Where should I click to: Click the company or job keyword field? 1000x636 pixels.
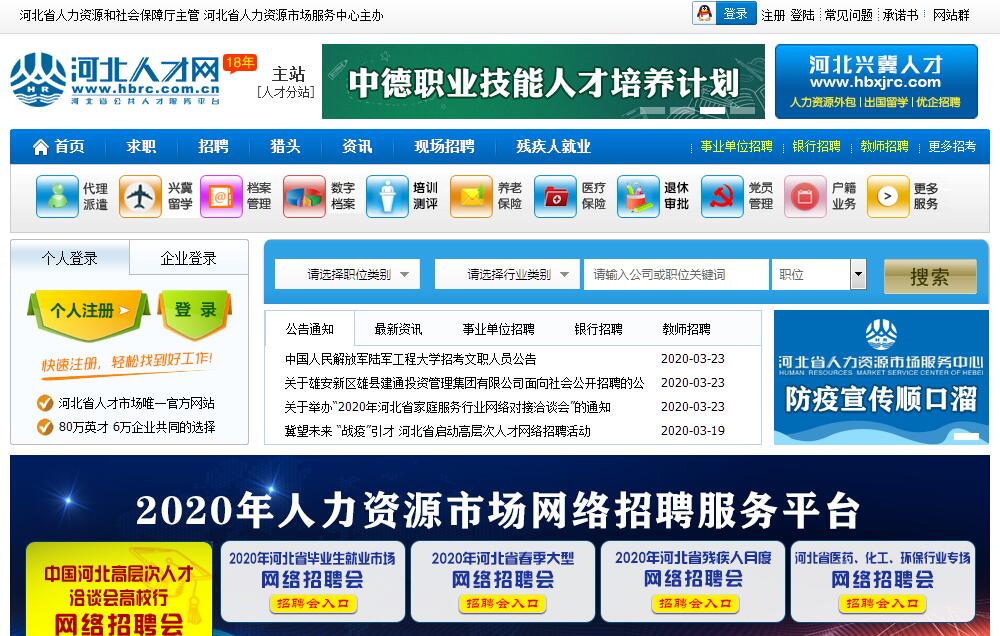pyautogui.click(x=677, y=274)
